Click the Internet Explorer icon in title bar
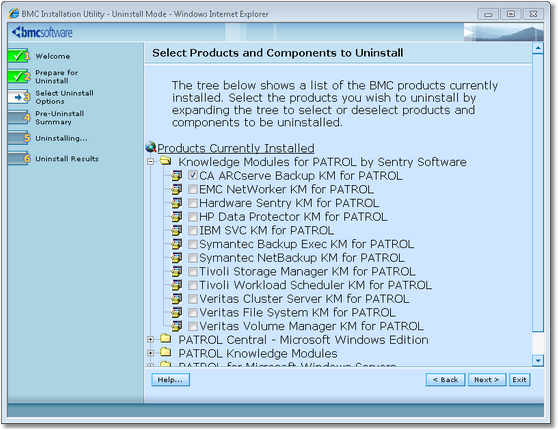This screenshot has width=558, height=431. pyautogui.click(x=14, y=14)
